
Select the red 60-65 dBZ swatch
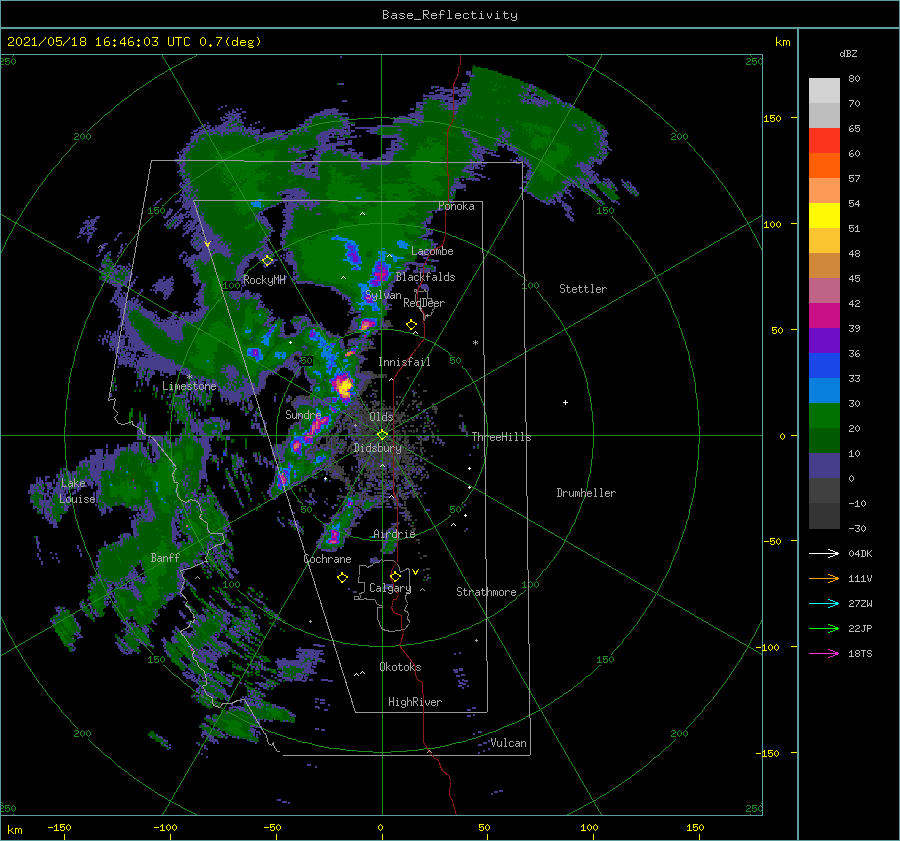click(824, 141)
